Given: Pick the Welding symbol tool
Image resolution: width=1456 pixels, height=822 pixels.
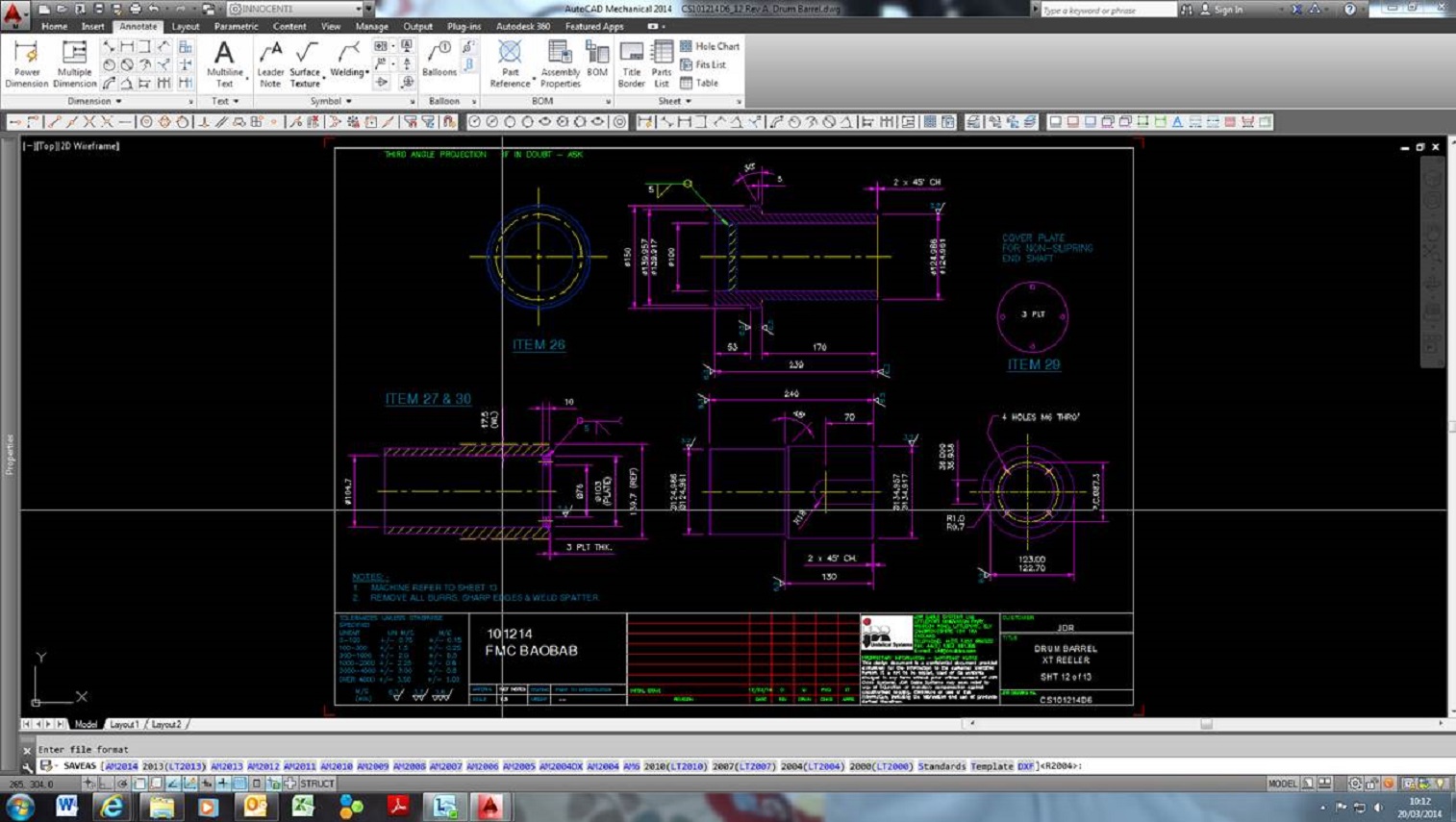Looking at the screenshot, I should pos(347,60).
